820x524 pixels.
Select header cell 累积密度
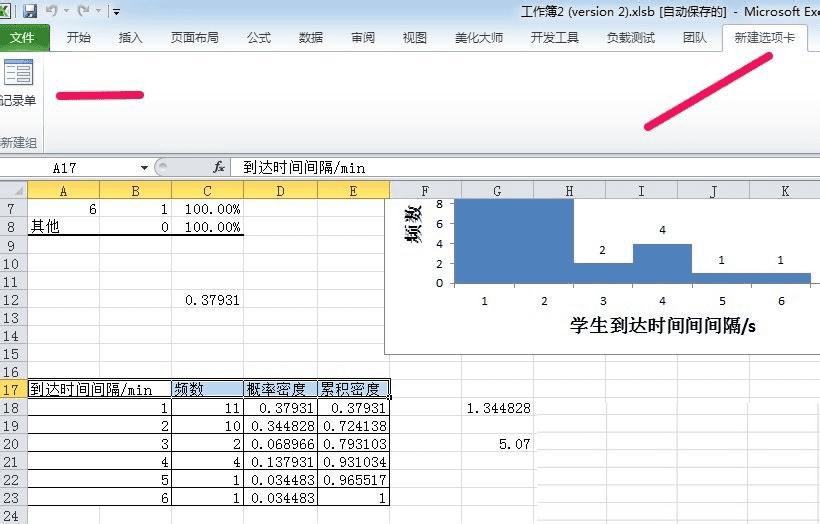(x=354, y=389)
